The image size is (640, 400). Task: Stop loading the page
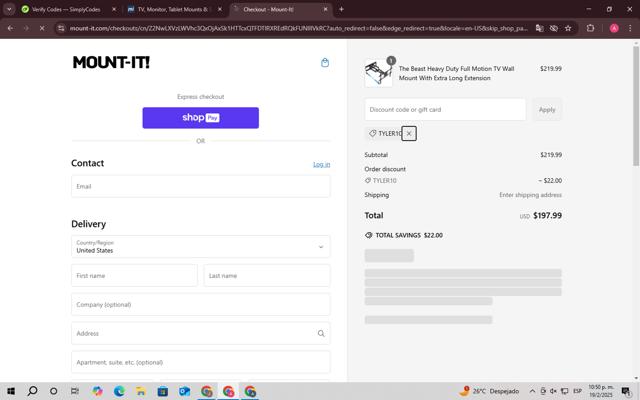[x=42, y=28]
